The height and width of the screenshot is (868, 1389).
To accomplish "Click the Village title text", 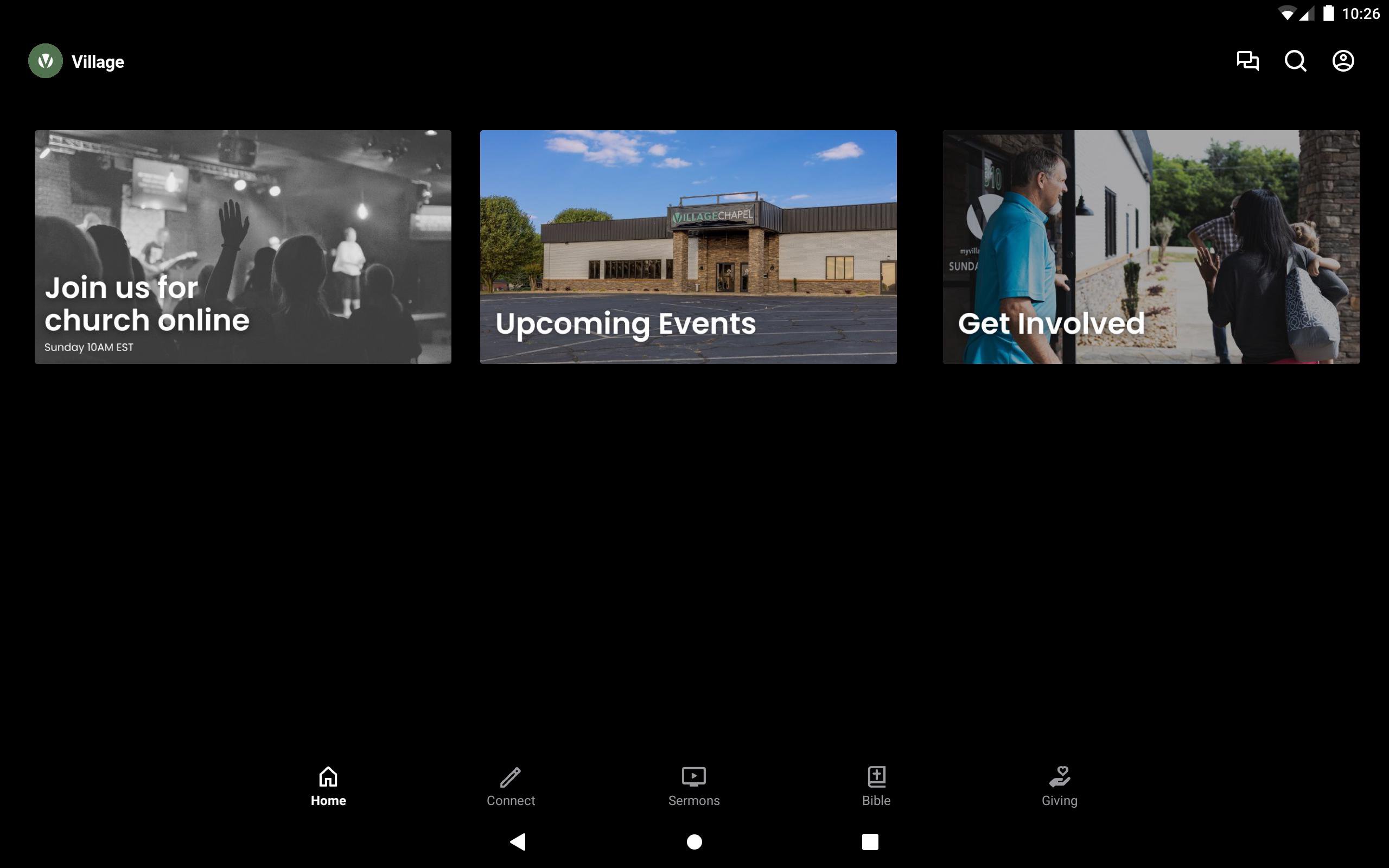I will pos(98,62).
